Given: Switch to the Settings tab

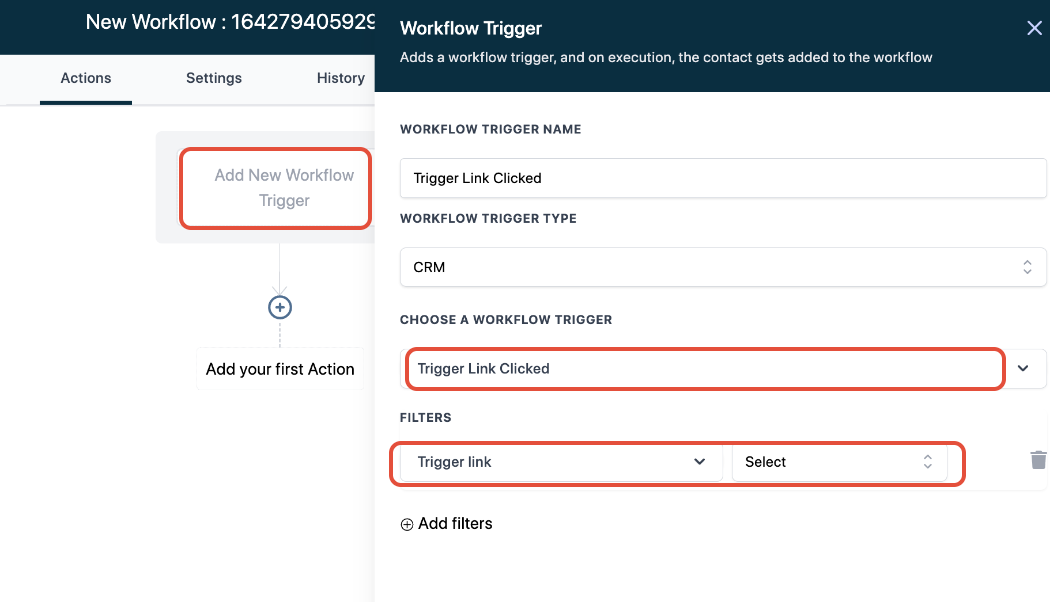Looking at the screenshot, I should 214,78.
